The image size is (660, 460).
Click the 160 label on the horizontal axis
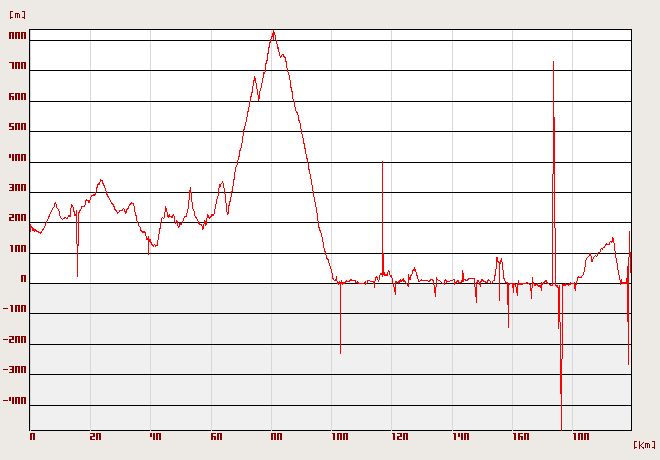(522, 437)
